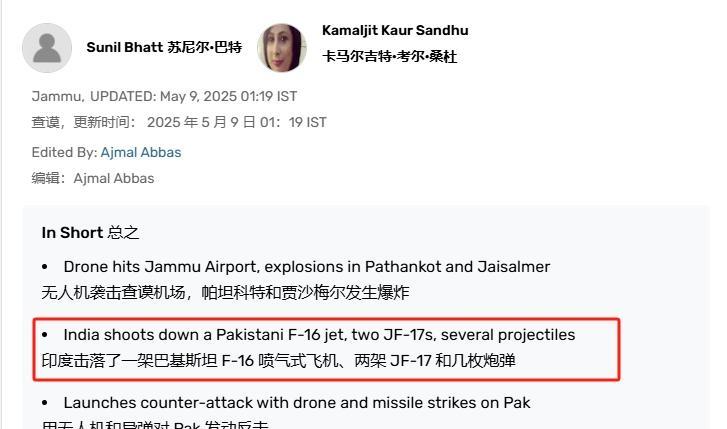The width and height of the screenshot is (727, 429).
Task: Click the red highlighted box border
Action: [x=326, y=319]
